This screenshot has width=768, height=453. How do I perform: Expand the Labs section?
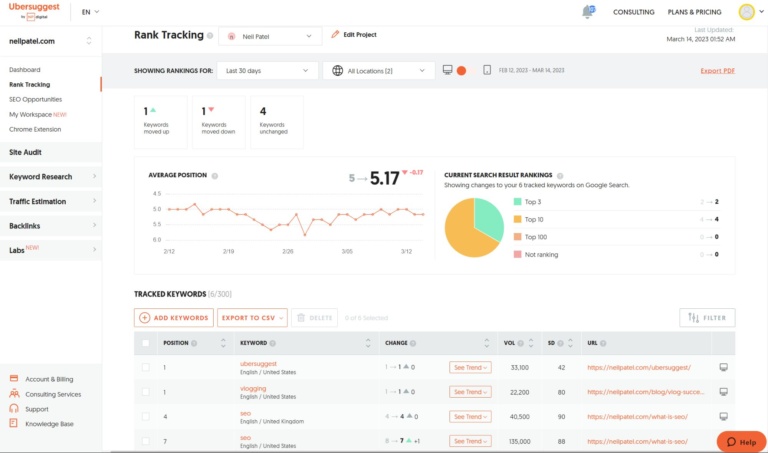point(51,250)
